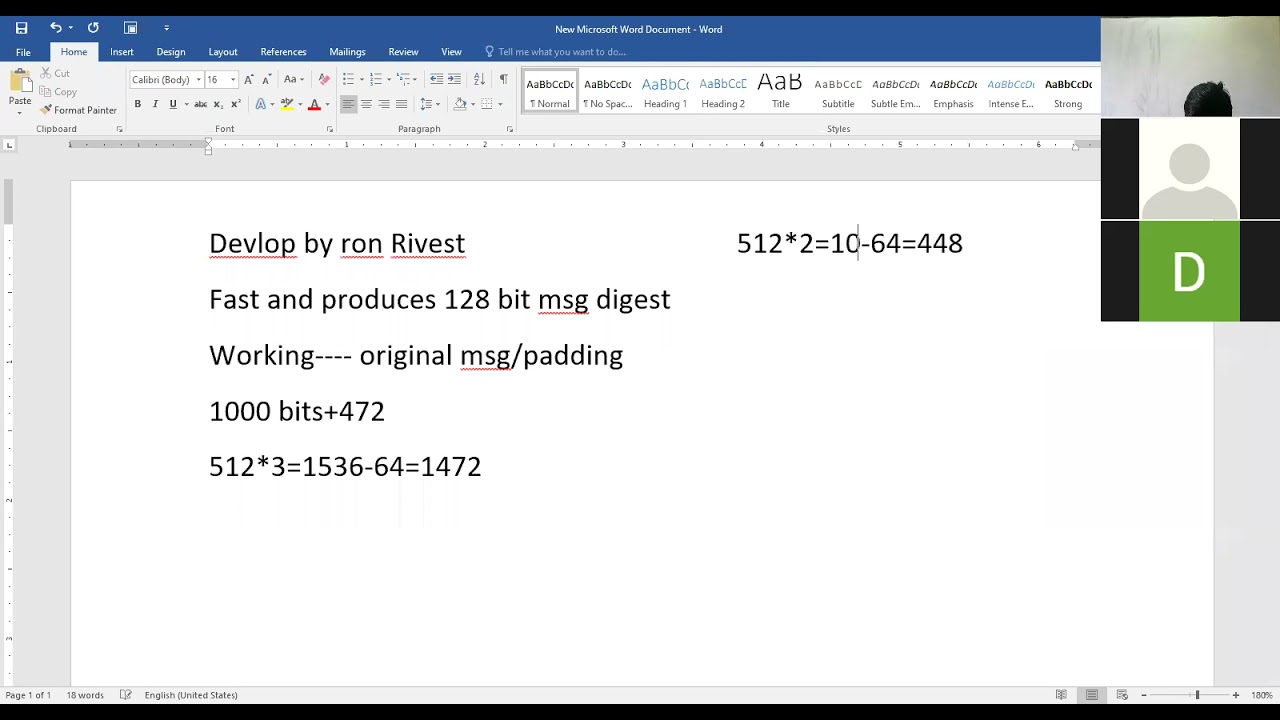Toggle Underline formatting
This screenshot has height=720, width=1280.
coord(173,104)
